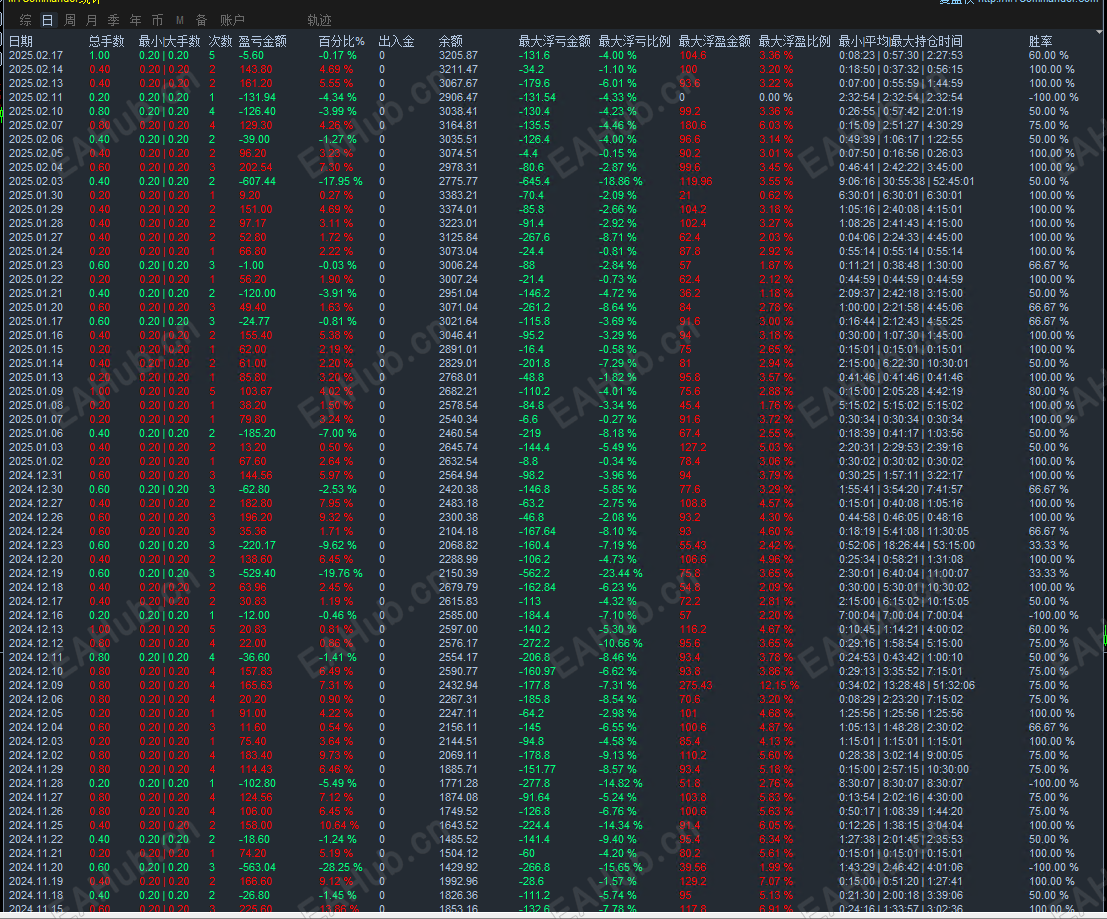Open the 轨迹 track tab
This screenshot has height=919, width=1107.
click(x=319, y=20)
